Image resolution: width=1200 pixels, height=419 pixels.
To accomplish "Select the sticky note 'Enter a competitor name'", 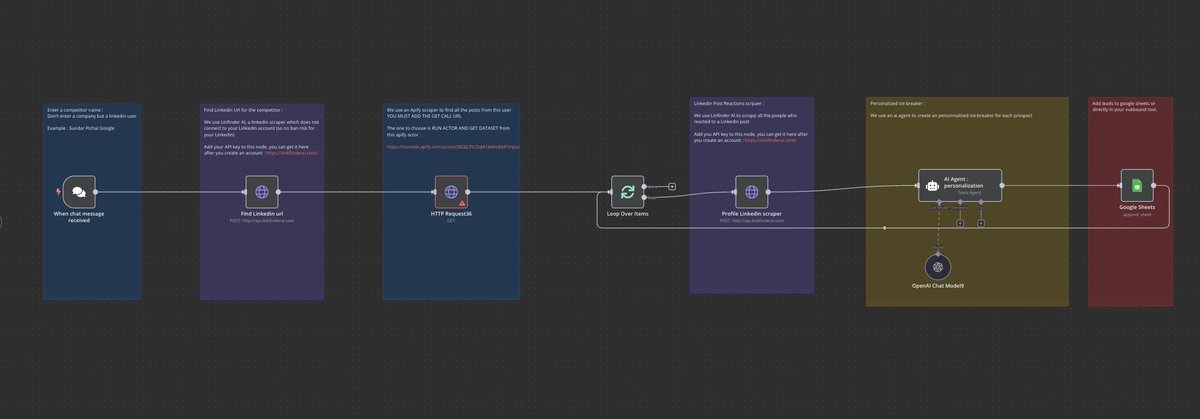I will pyautogui.click(x=92, y=200).
